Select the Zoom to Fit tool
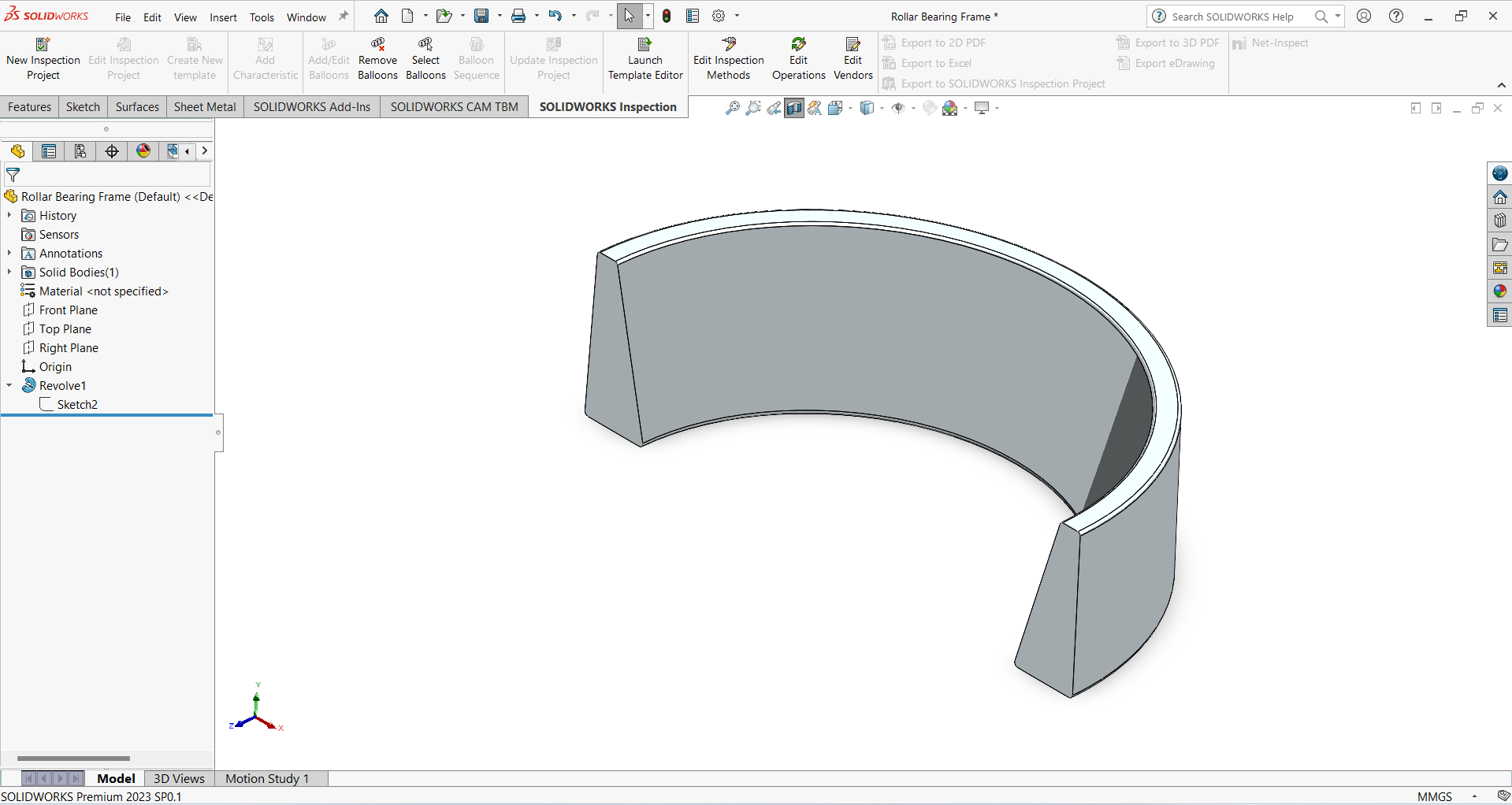 pyautogui.click(x=732, y=108)
